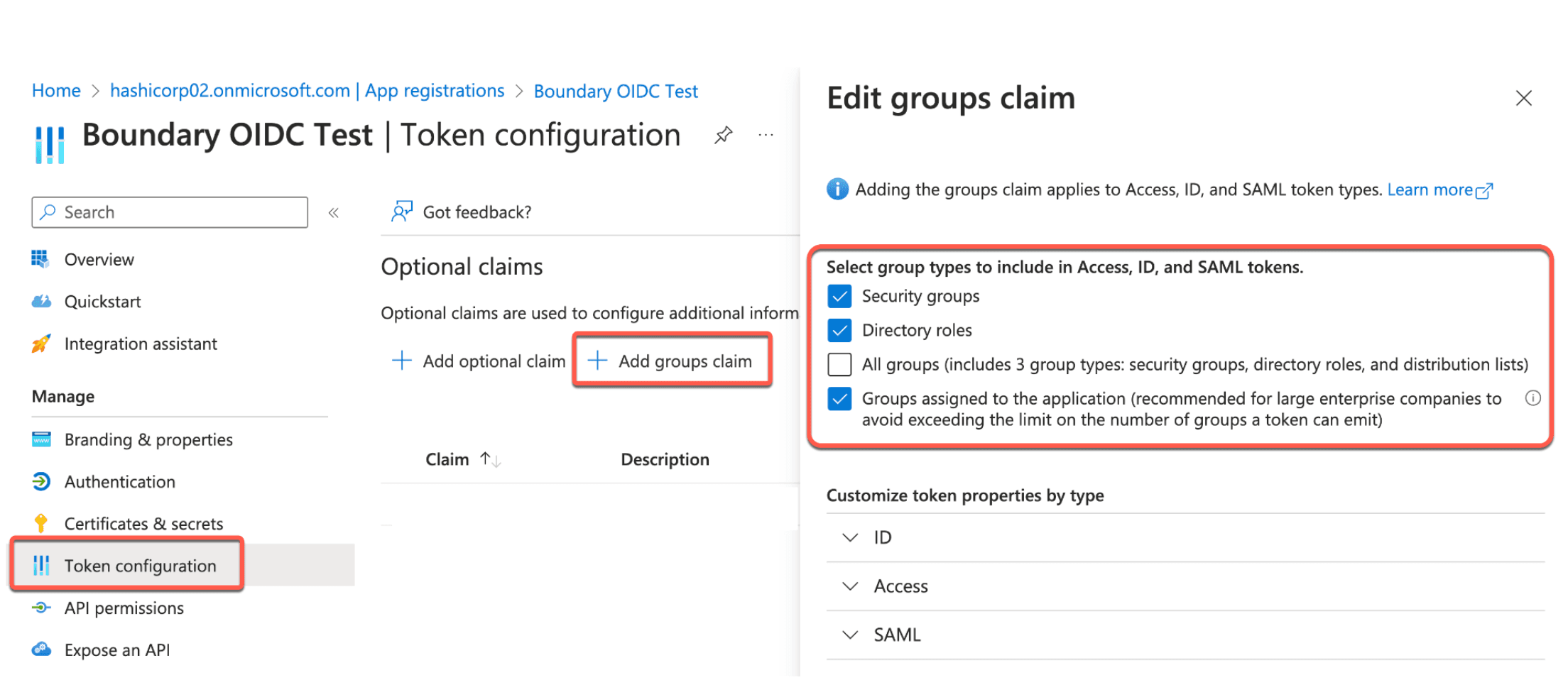Sort by Claim column arrows
The image size is (1568, 680).
point(490,459)
